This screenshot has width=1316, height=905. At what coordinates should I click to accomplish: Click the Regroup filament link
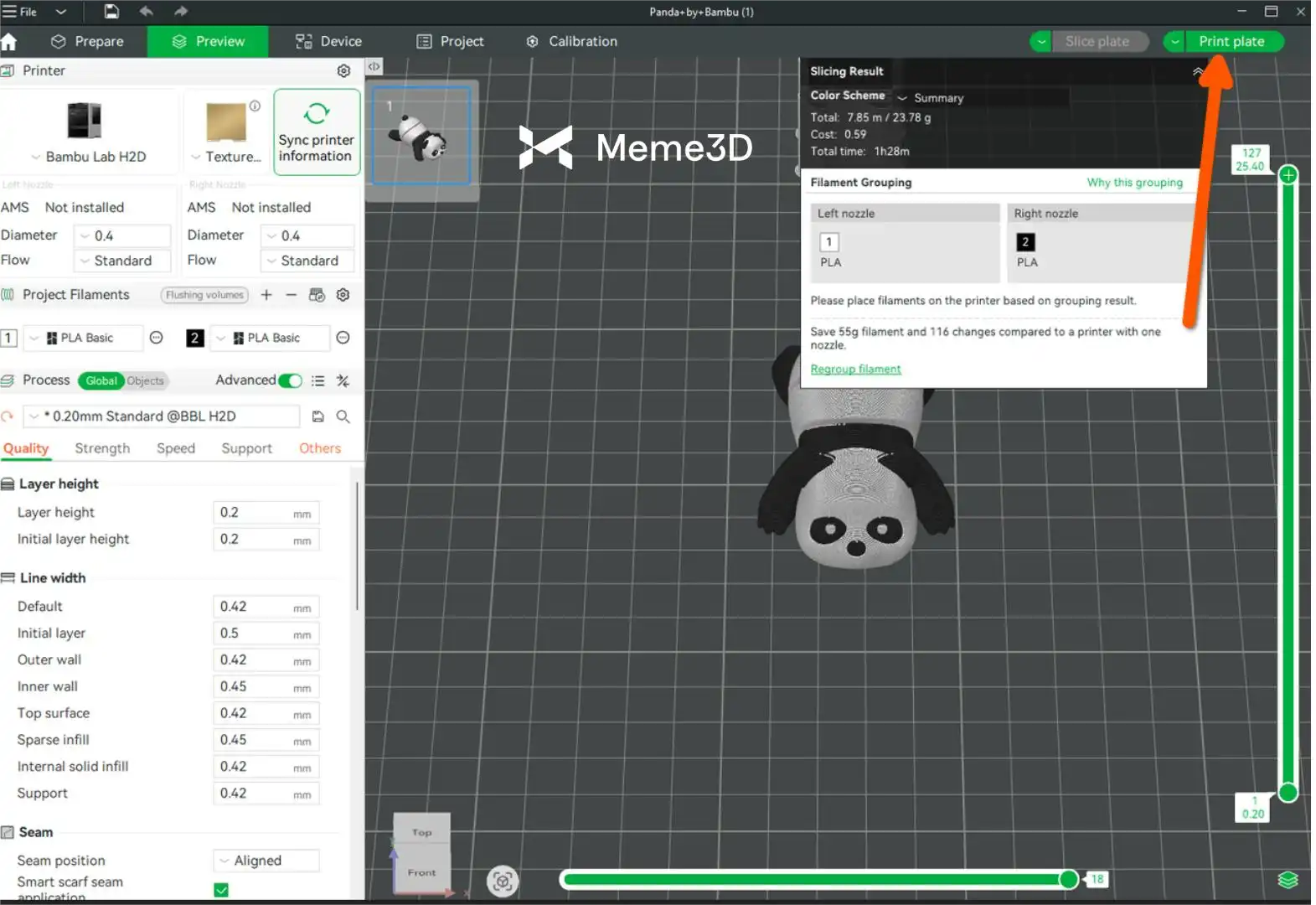[x=855, y=370]
